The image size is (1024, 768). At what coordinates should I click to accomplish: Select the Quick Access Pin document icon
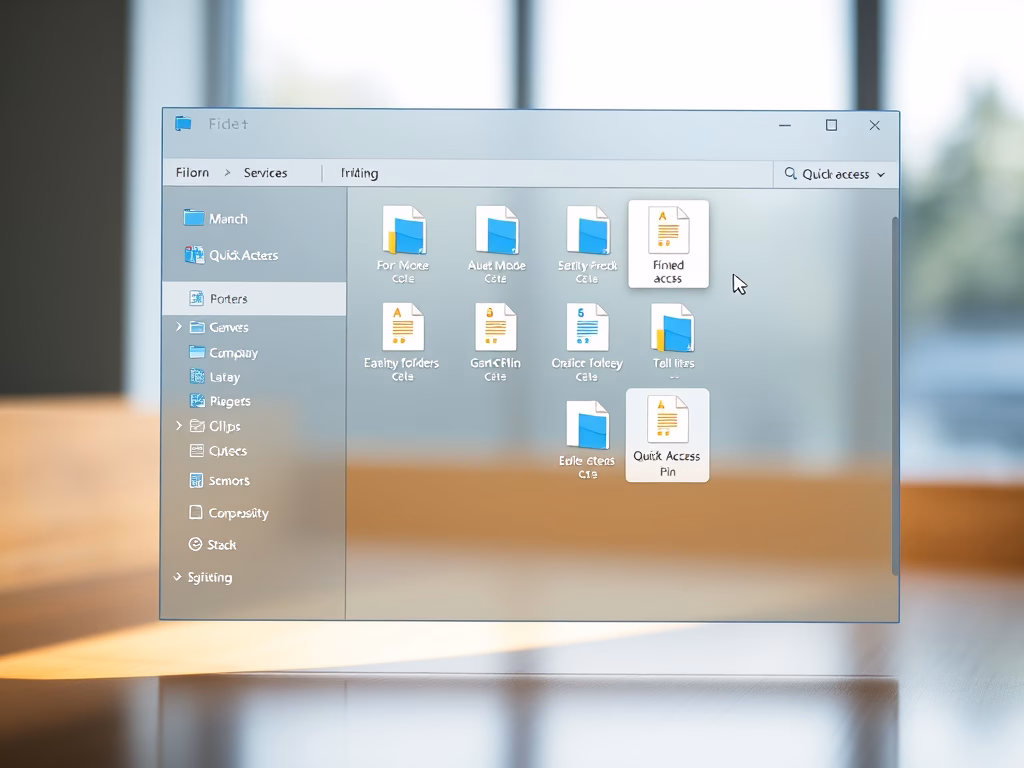click(x=667, y=420)
